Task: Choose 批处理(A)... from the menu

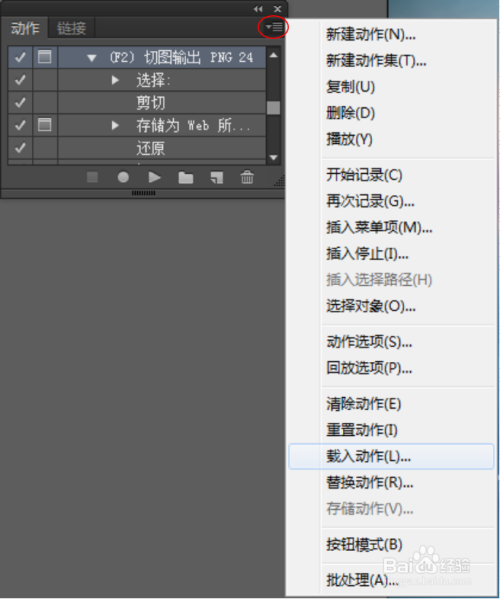Action: tap(392, 581)
